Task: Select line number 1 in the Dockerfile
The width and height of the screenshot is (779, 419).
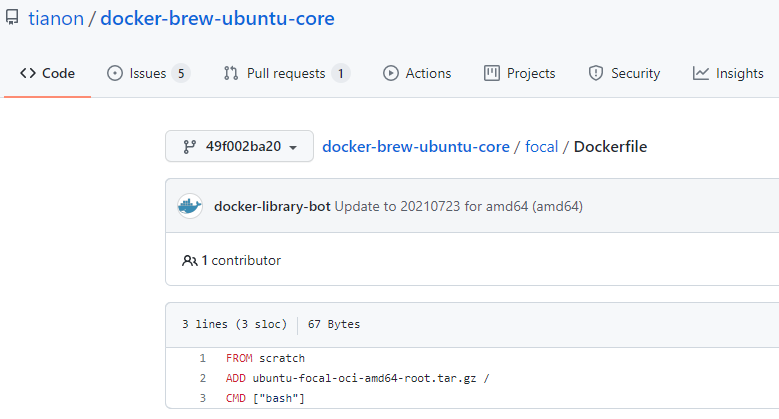Action: point(202,358)
